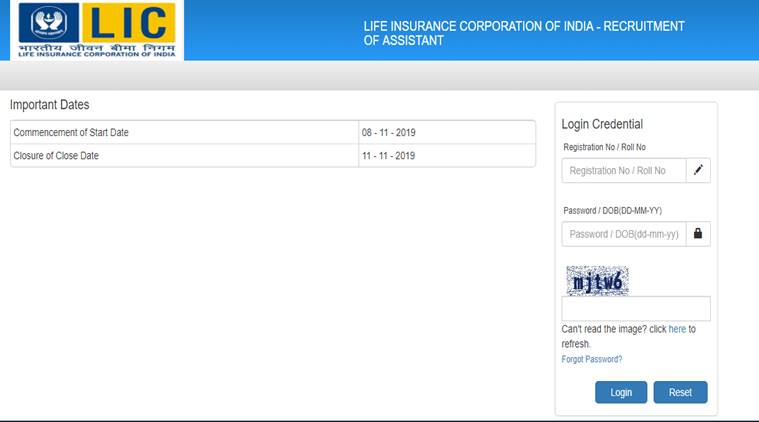Click the mjtw6 captcha image
This screenshot has height=422, width=759.
[x=597, y=281]
